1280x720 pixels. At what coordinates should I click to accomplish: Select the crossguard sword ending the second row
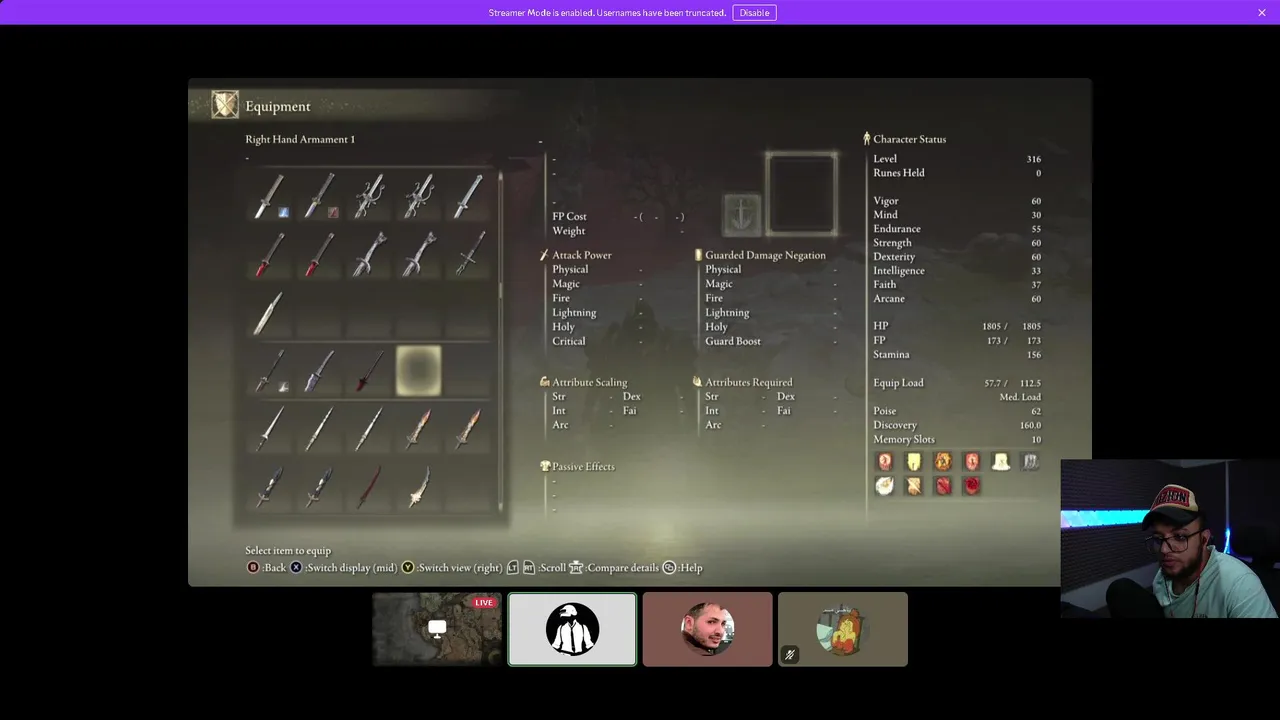468,254
